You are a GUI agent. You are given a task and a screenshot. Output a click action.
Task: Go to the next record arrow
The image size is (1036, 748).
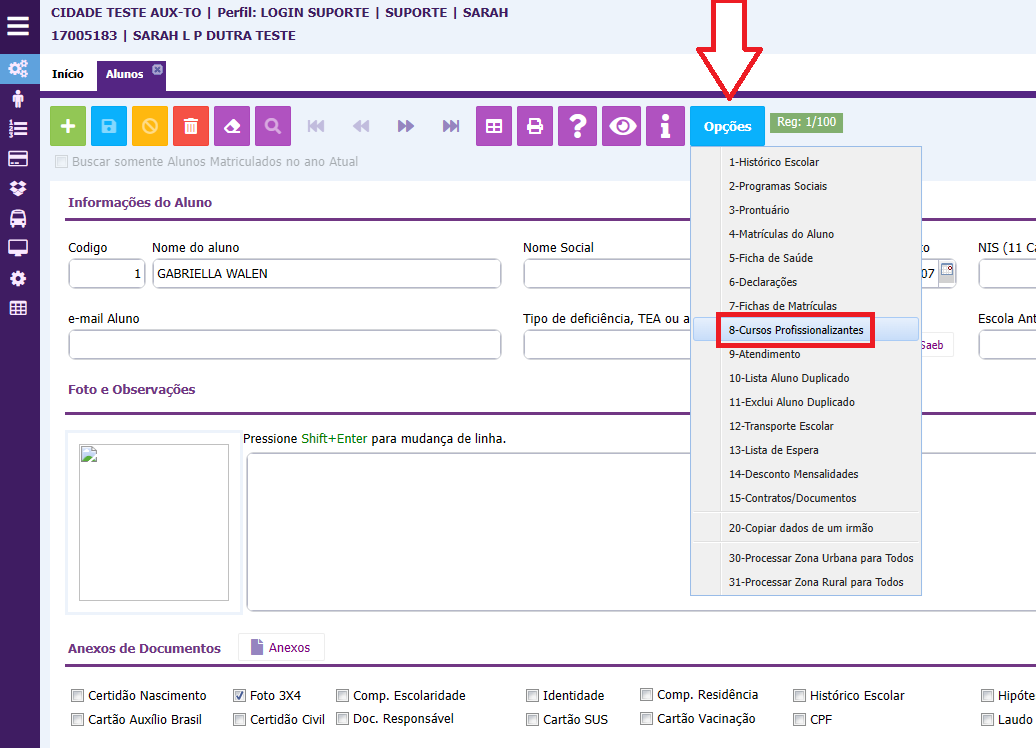405,126
